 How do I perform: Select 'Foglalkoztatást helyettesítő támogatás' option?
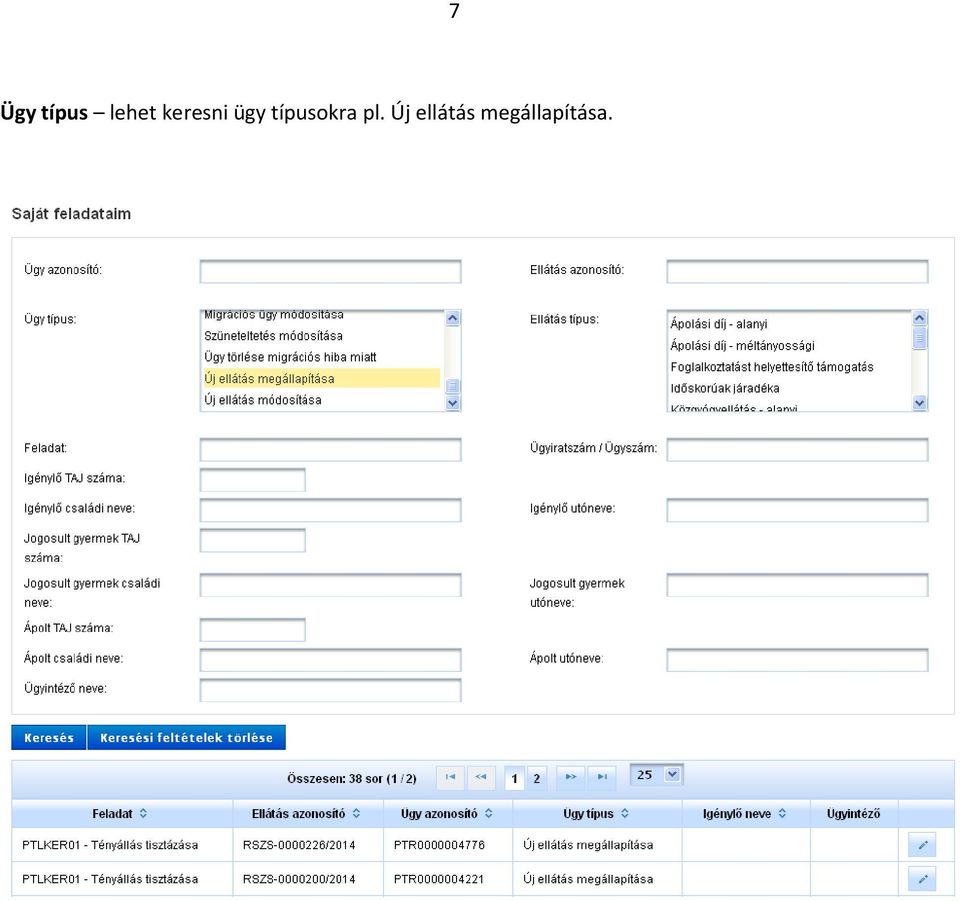(789, 367)
